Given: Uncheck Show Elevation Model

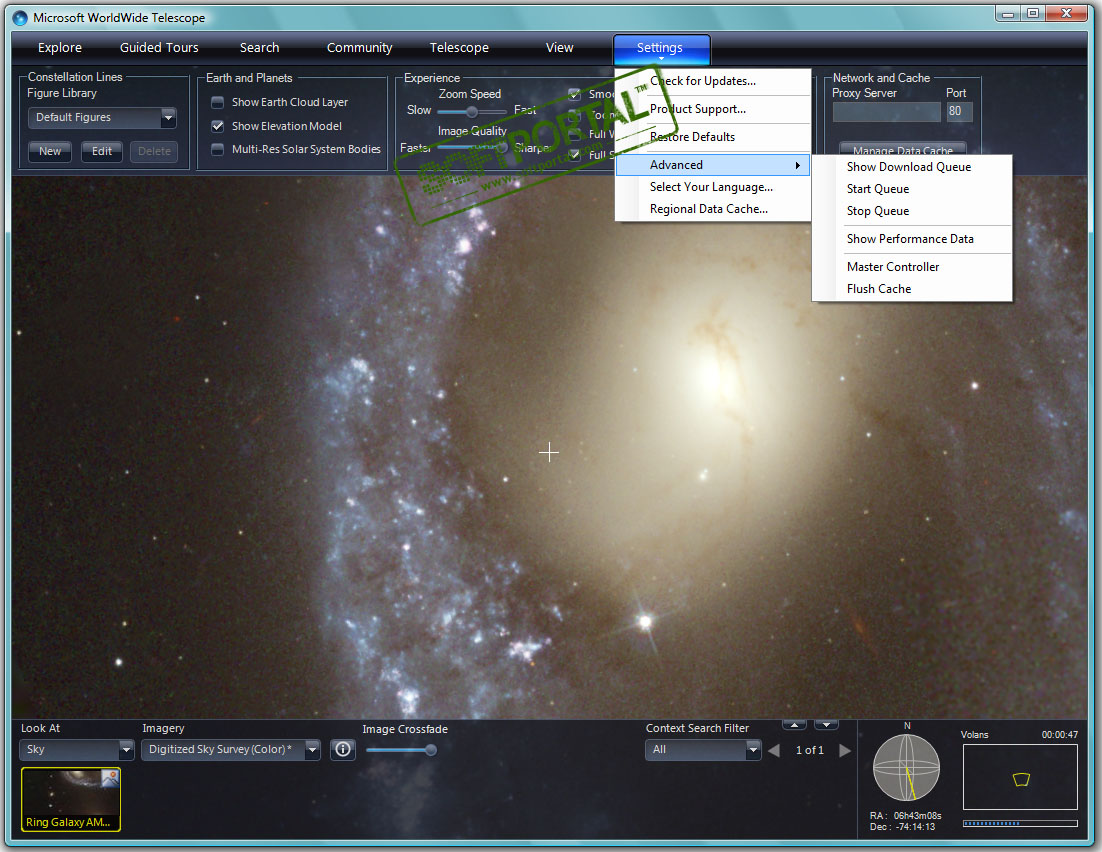Looking at the screenshot, I should 218,127.
